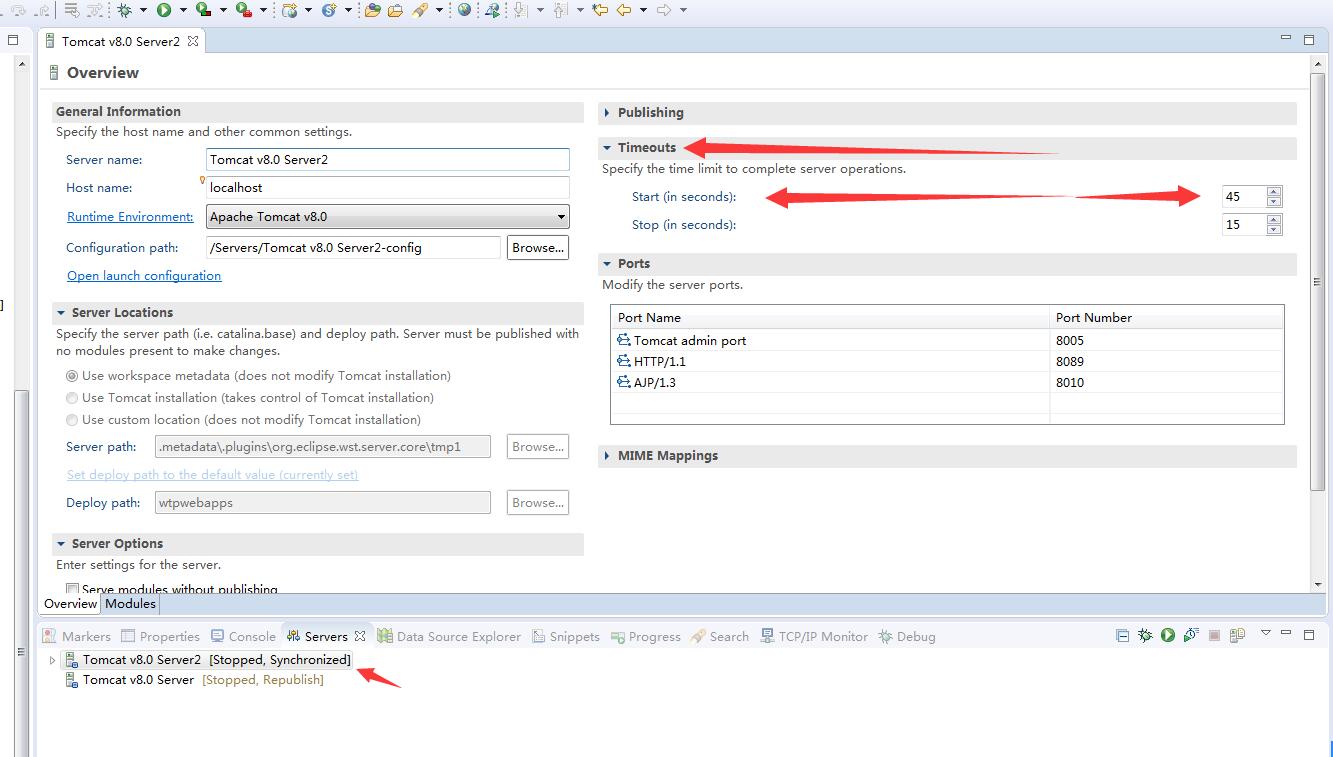Click the Open Type folder icon in toolbar
Viewport: 1333px width, 757px height.
(x=372, y=10)
